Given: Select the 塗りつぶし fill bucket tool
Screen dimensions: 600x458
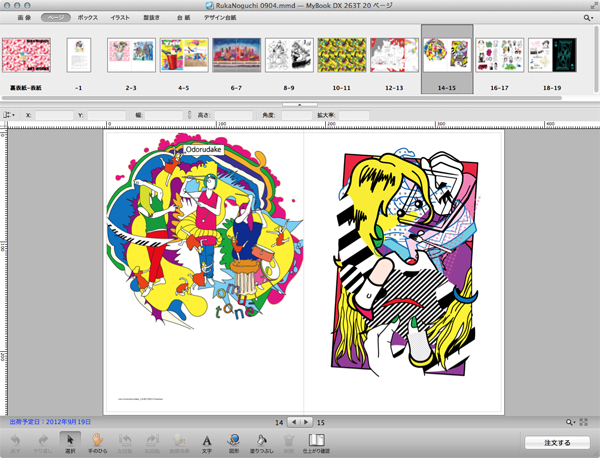Looking at the screenshot, I should 262,440.
